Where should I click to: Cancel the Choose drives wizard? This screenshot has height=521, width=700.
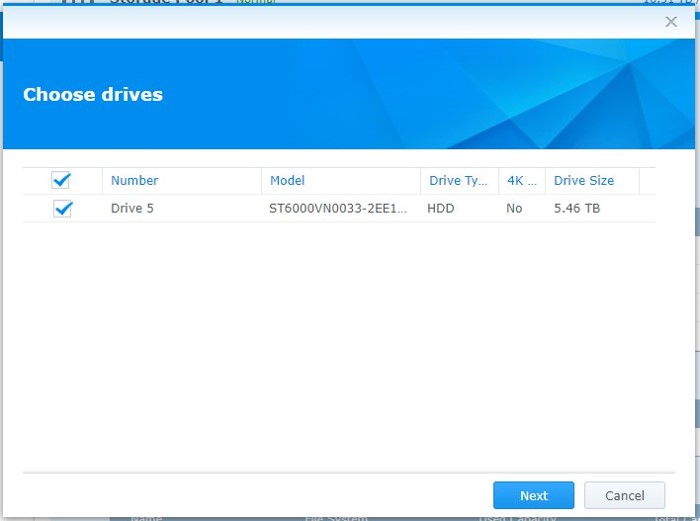click(625, 495)
